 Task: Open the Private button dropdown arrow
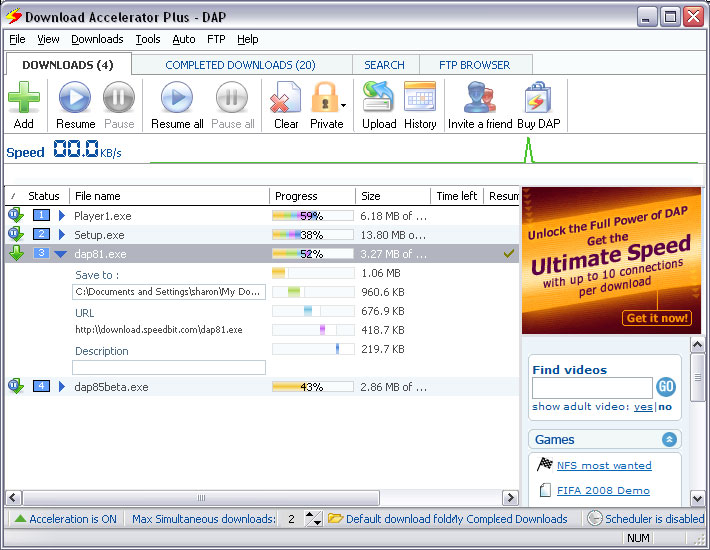click(x=344, y=104)
